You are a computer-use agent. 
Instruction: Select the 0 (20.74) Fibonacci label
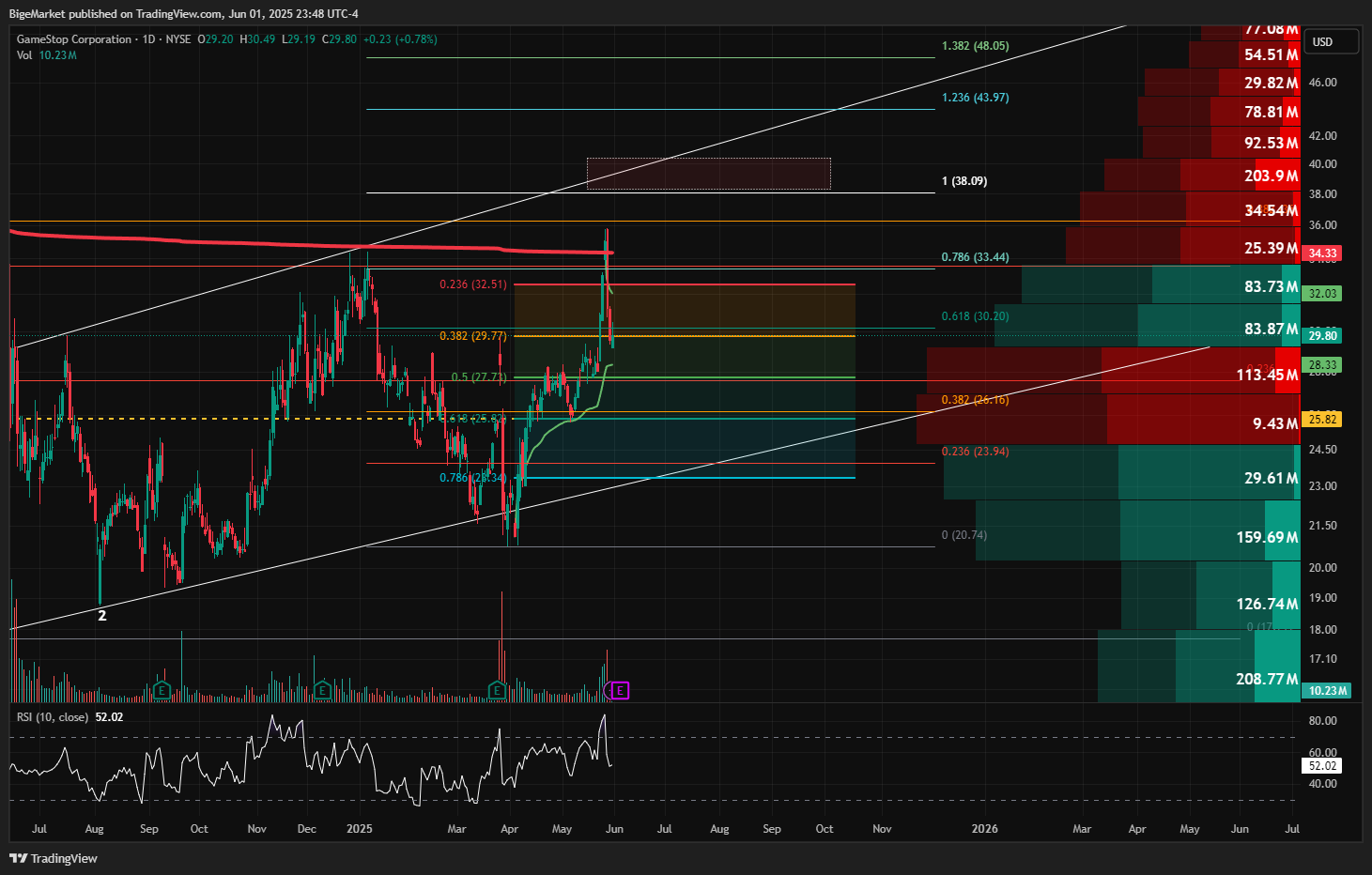pyautogui.click(x=964, y=535)
